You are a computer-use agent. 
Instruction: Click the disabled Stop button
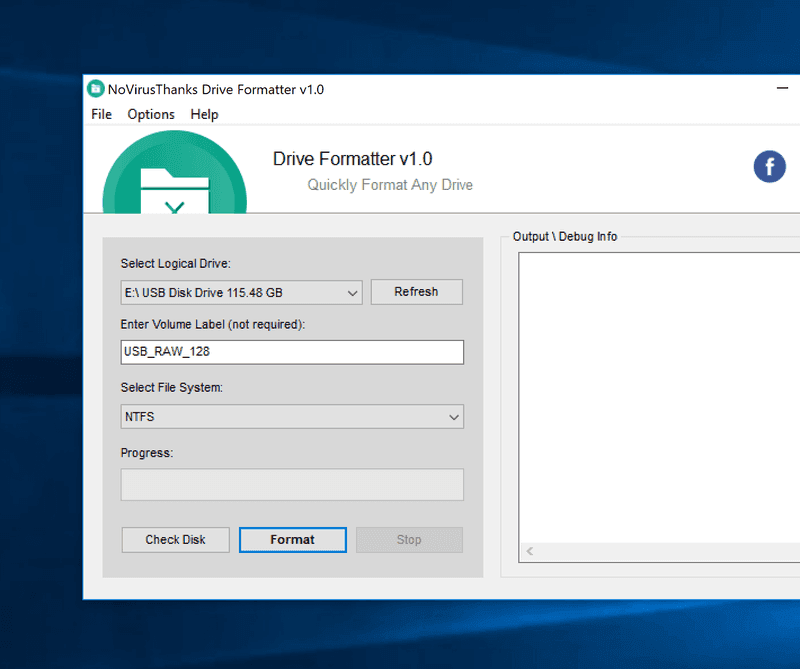click(x=409, y=540)
